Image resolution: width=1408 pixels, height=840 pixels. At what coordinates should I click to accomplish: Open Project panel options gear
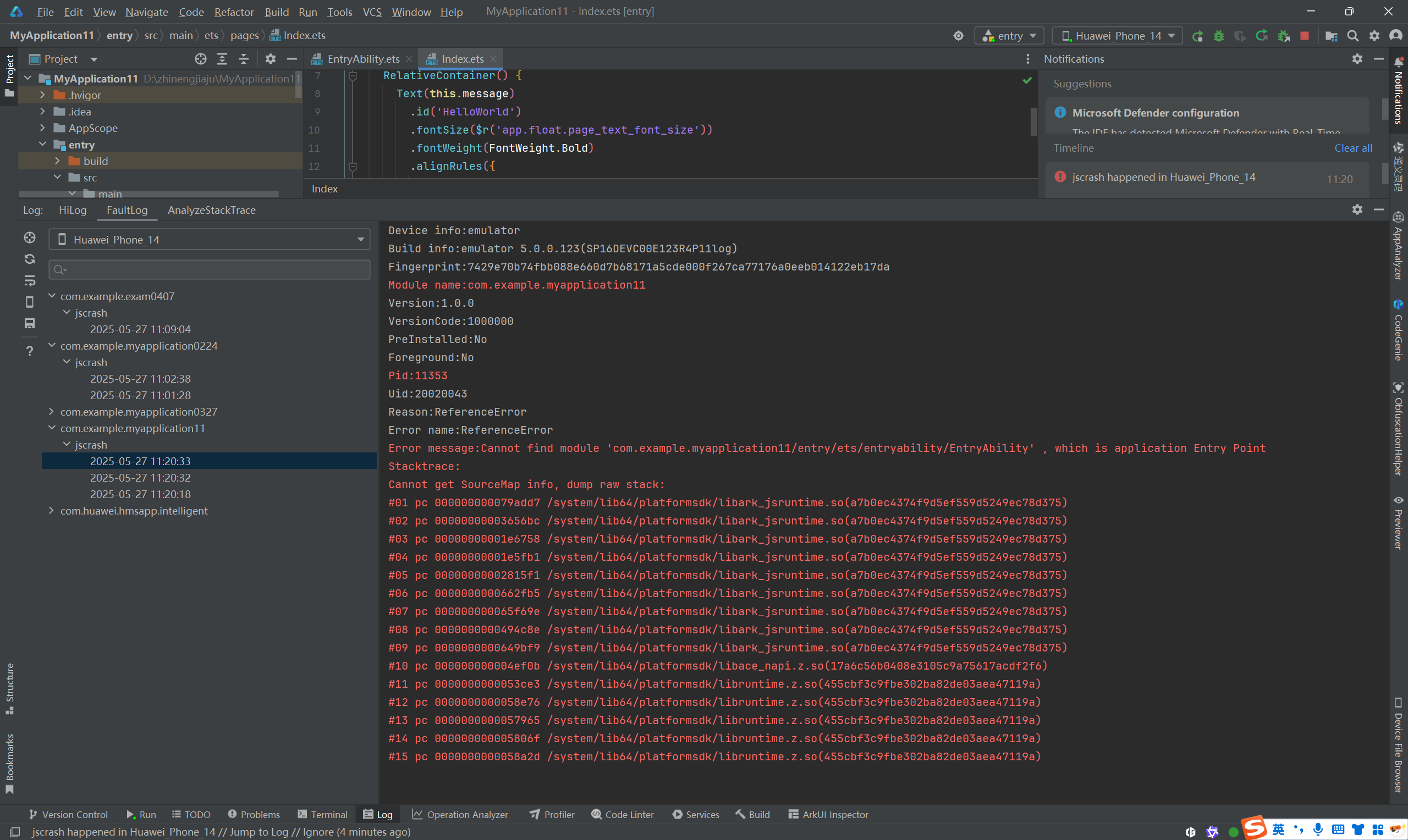pyautogui.click(x=270, y=59)
